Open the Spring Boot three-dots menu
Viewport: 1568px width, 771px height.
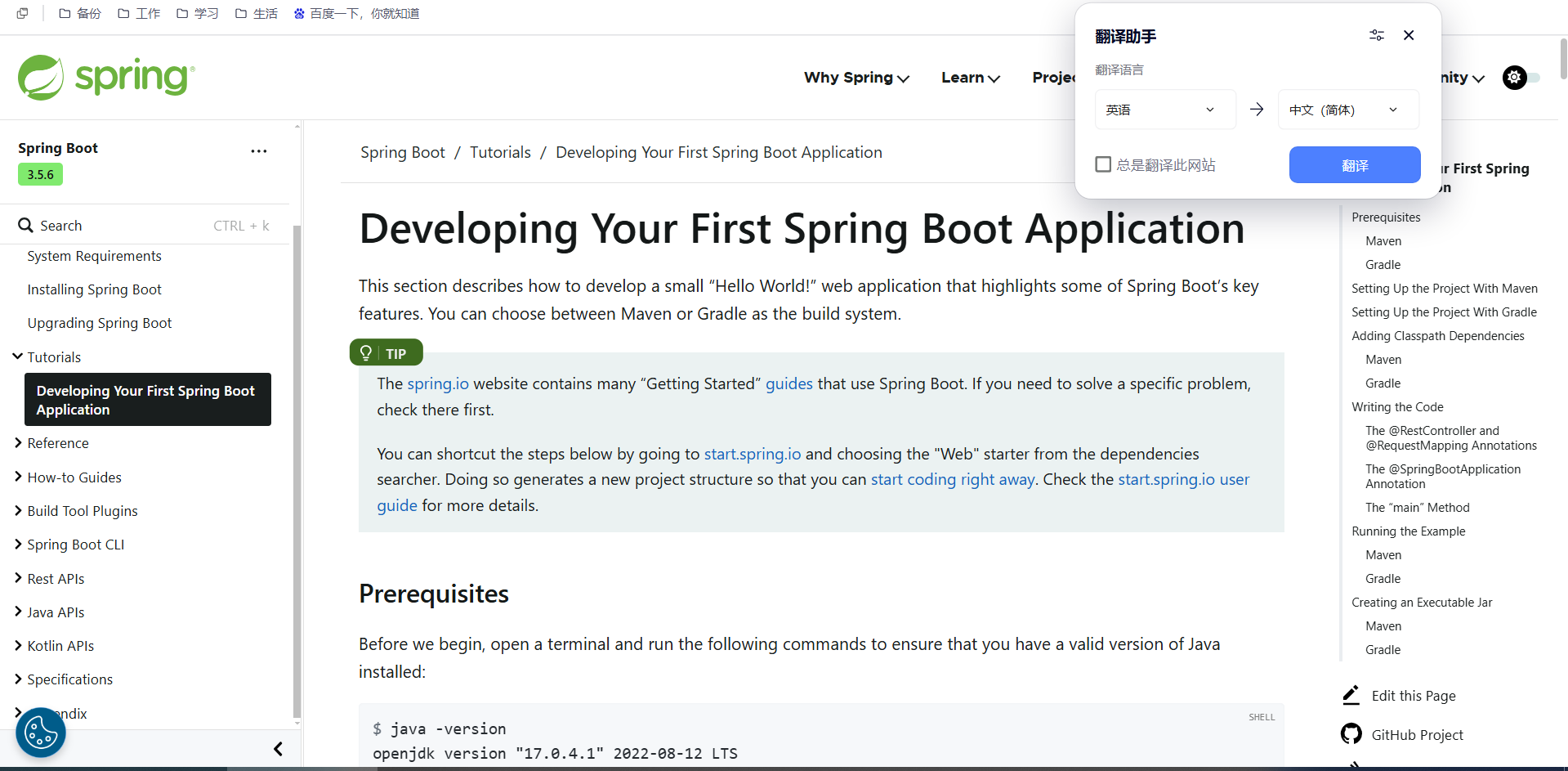coord(259,151)
